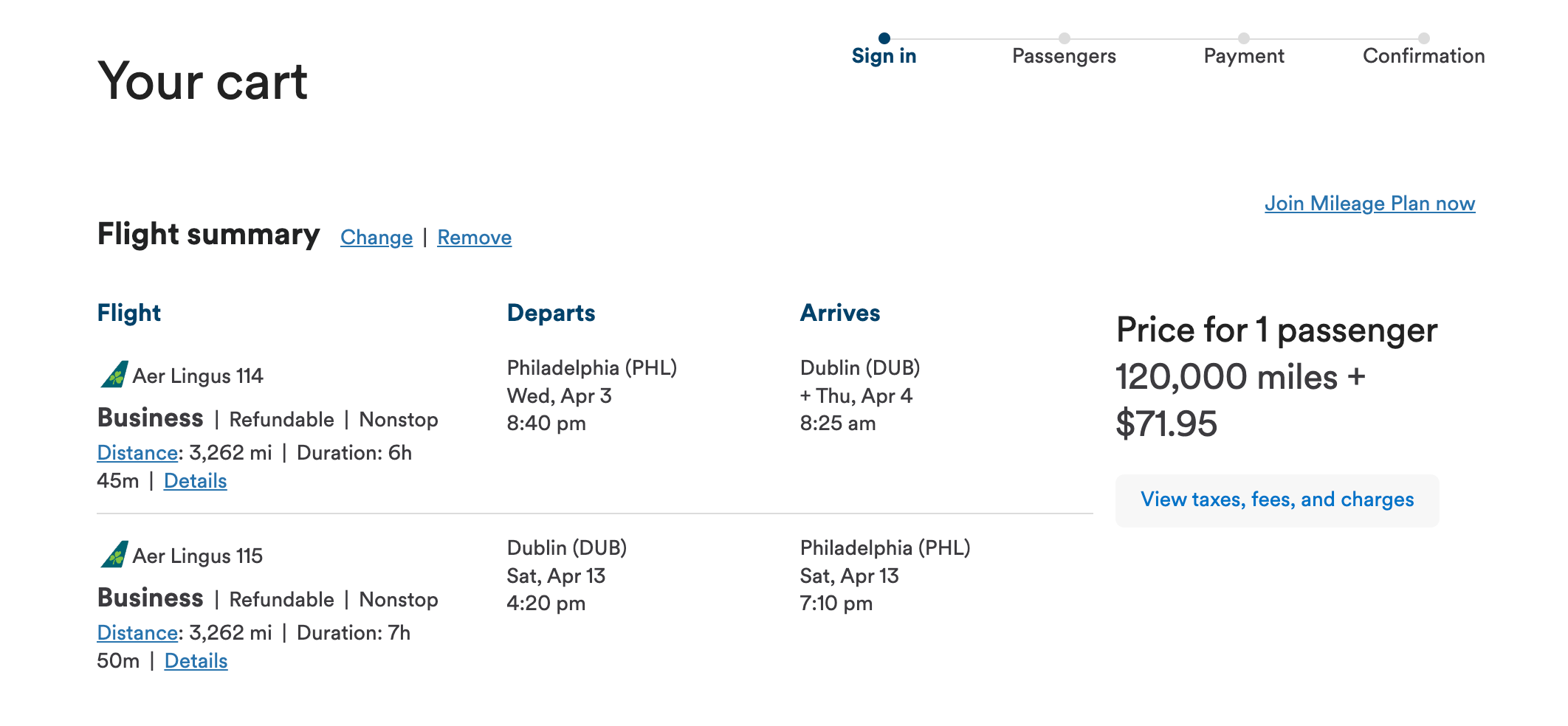
Task: Open Details for Aer Lingus 114 flight
Action: (195, 481)
